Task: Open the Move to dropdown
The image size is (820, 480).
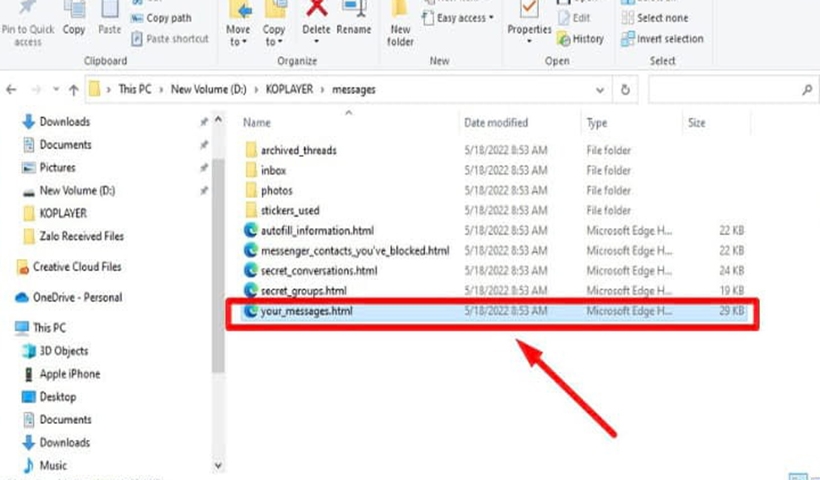Action: pos(238,24)
